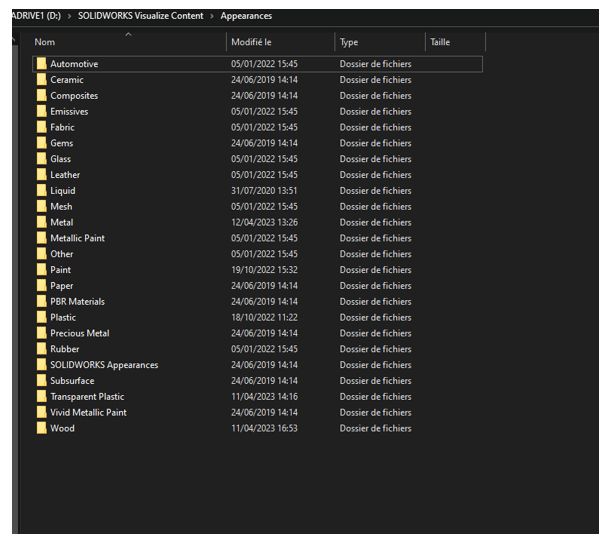Screen dimensions: 606x543
Task: Click the Glass folder name
Action: [61, 159]
